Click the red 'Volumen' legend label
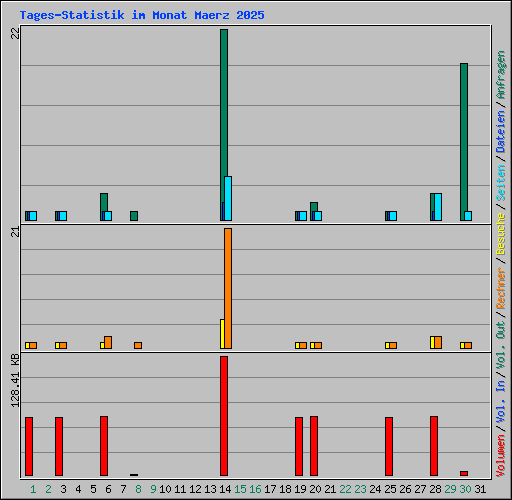Screen dimensions: 512x500 [x=501, y=455]
